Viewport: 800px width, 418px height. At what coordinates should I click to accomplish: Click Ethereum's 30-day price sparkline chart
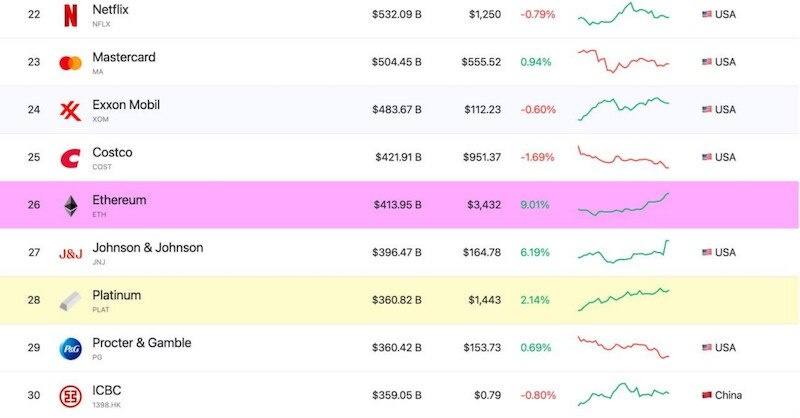pos(623,204)
